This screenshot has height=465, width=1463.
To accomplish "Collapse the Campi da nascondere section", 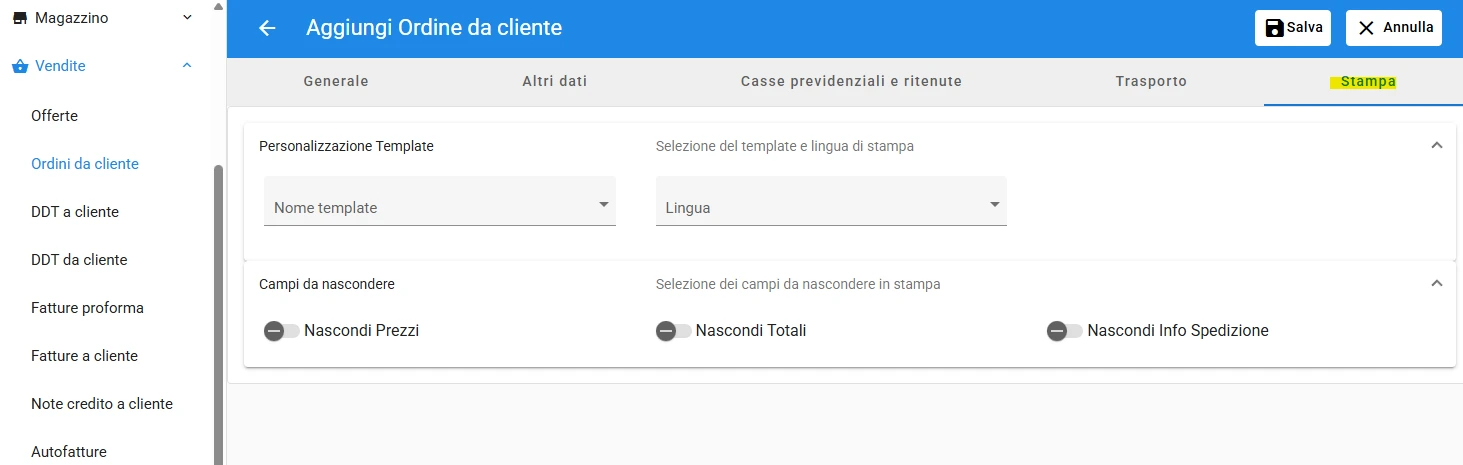I will tap(1437, 284).
